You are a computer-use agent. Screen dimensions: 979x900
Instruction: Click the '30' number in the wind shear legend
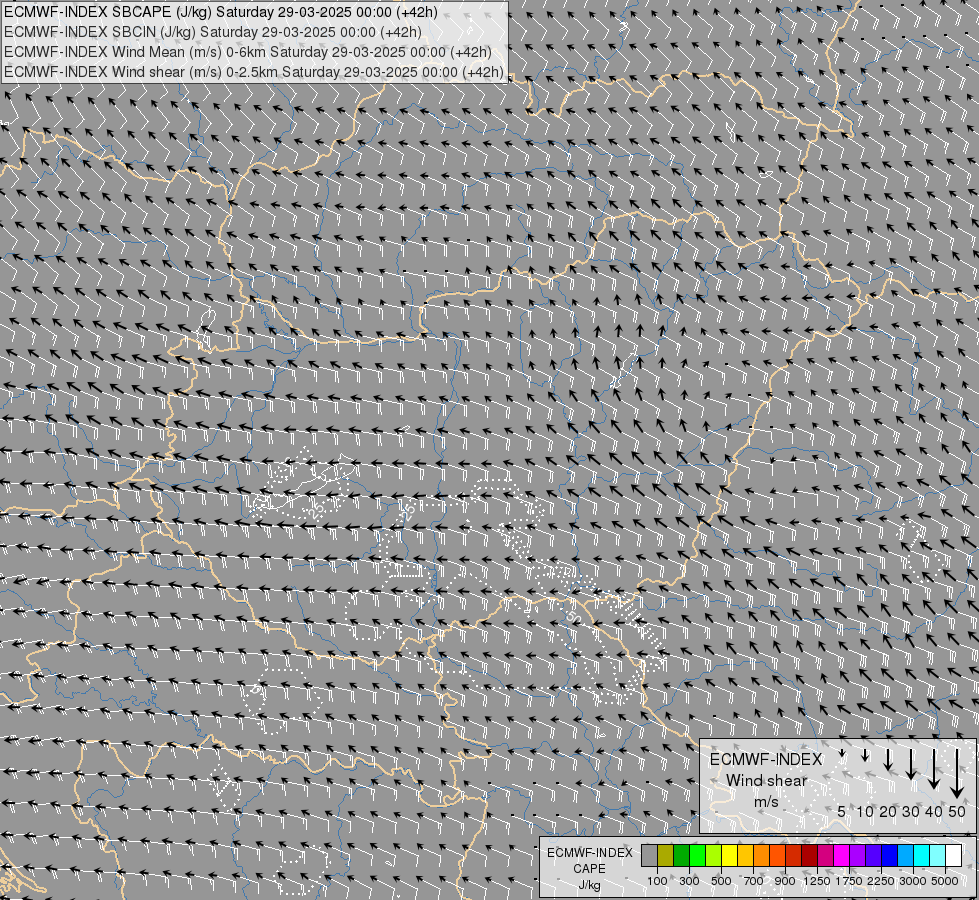pyautogui.click(x=910, y=811)
